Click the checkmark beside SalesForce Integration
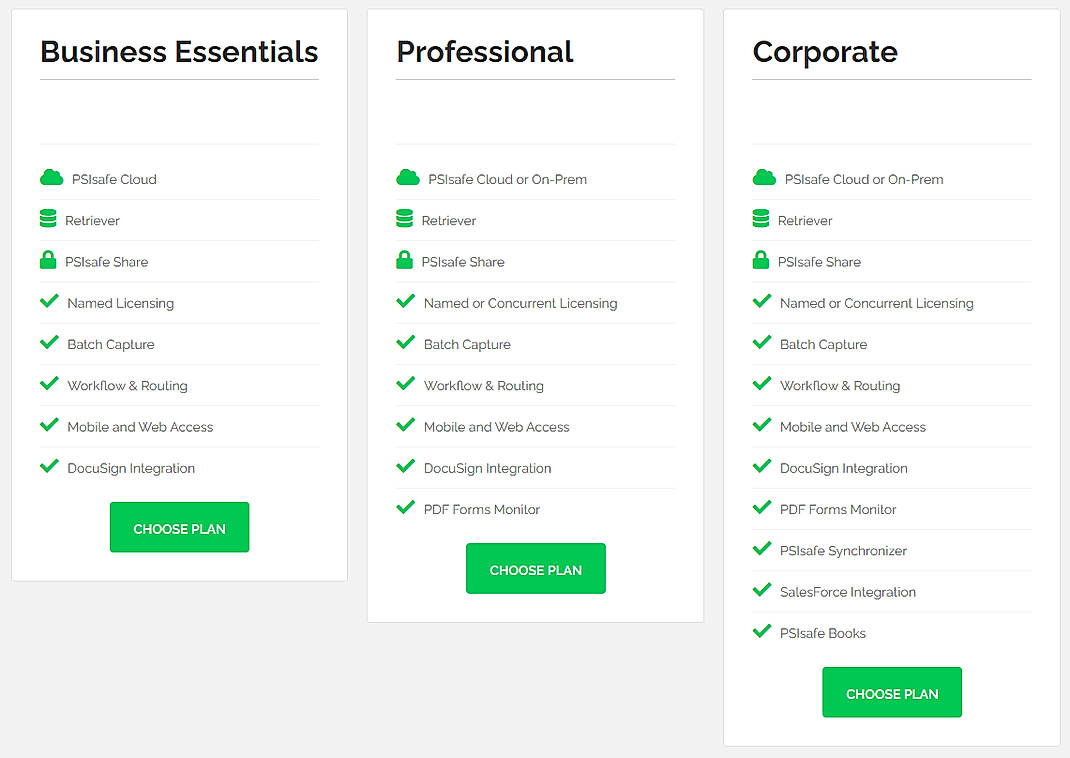This screenshot has width=1070, height=758. [762, 591]
